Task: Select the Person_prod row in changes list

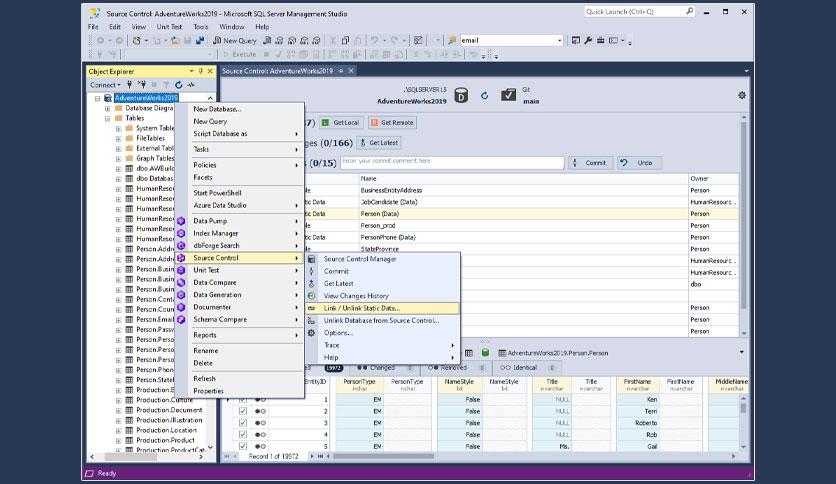Action: 521,225
